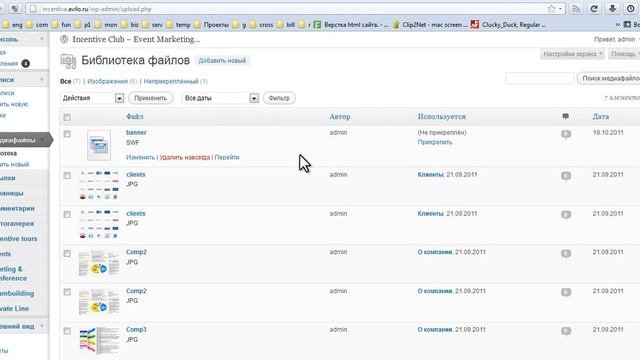Open the Clip2Net mac screen bookmark
Screen dimensions: 640x360
[x=430, y=25]
